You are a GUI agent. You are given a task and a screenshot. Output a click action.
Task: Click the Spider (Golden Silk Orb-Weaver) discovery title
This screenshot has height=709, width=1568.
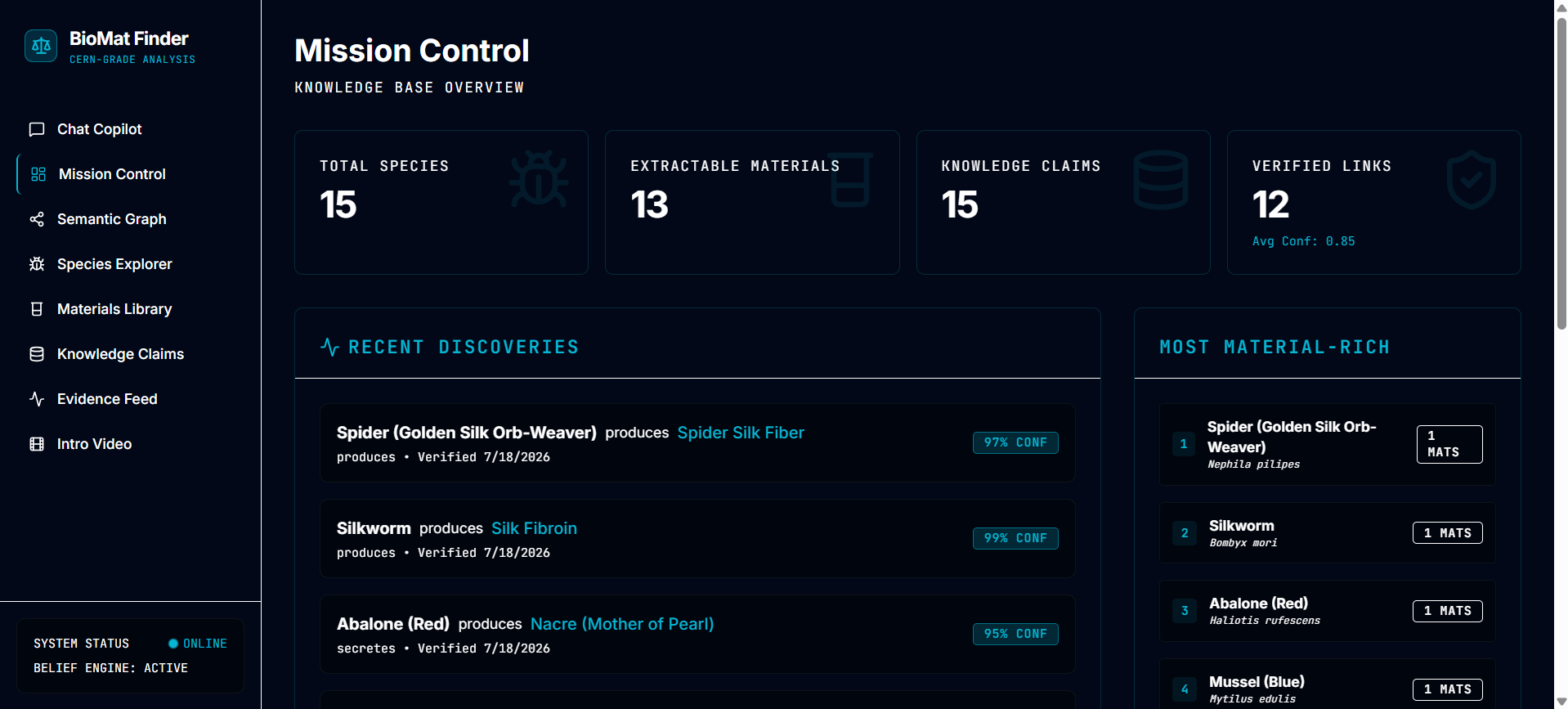click(467, 433)
